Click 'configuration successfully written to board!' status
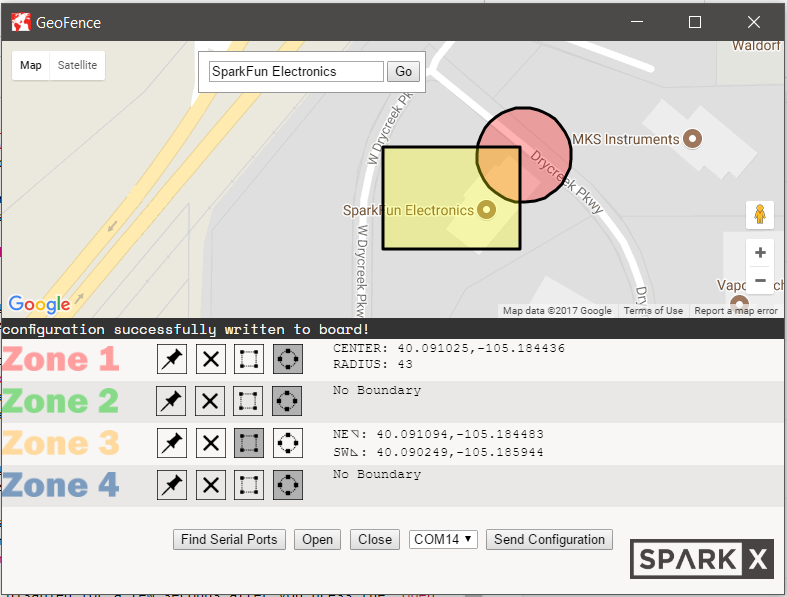The width and height of the screenshot is (787, 597). point(186,329)
